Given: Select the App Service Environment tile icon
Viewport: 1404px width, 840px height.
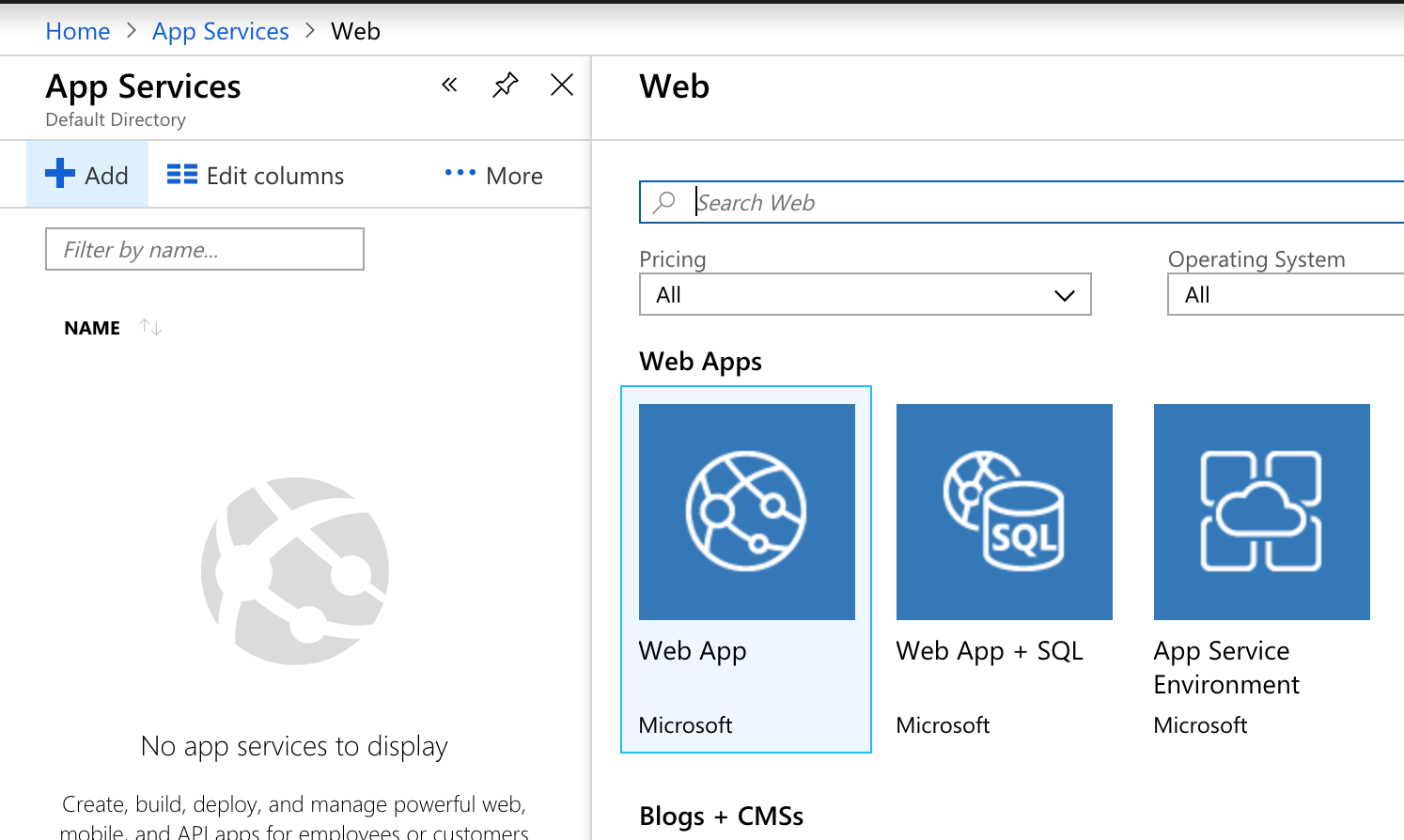Looking at the screenshot, I should tap(1262, 512).
